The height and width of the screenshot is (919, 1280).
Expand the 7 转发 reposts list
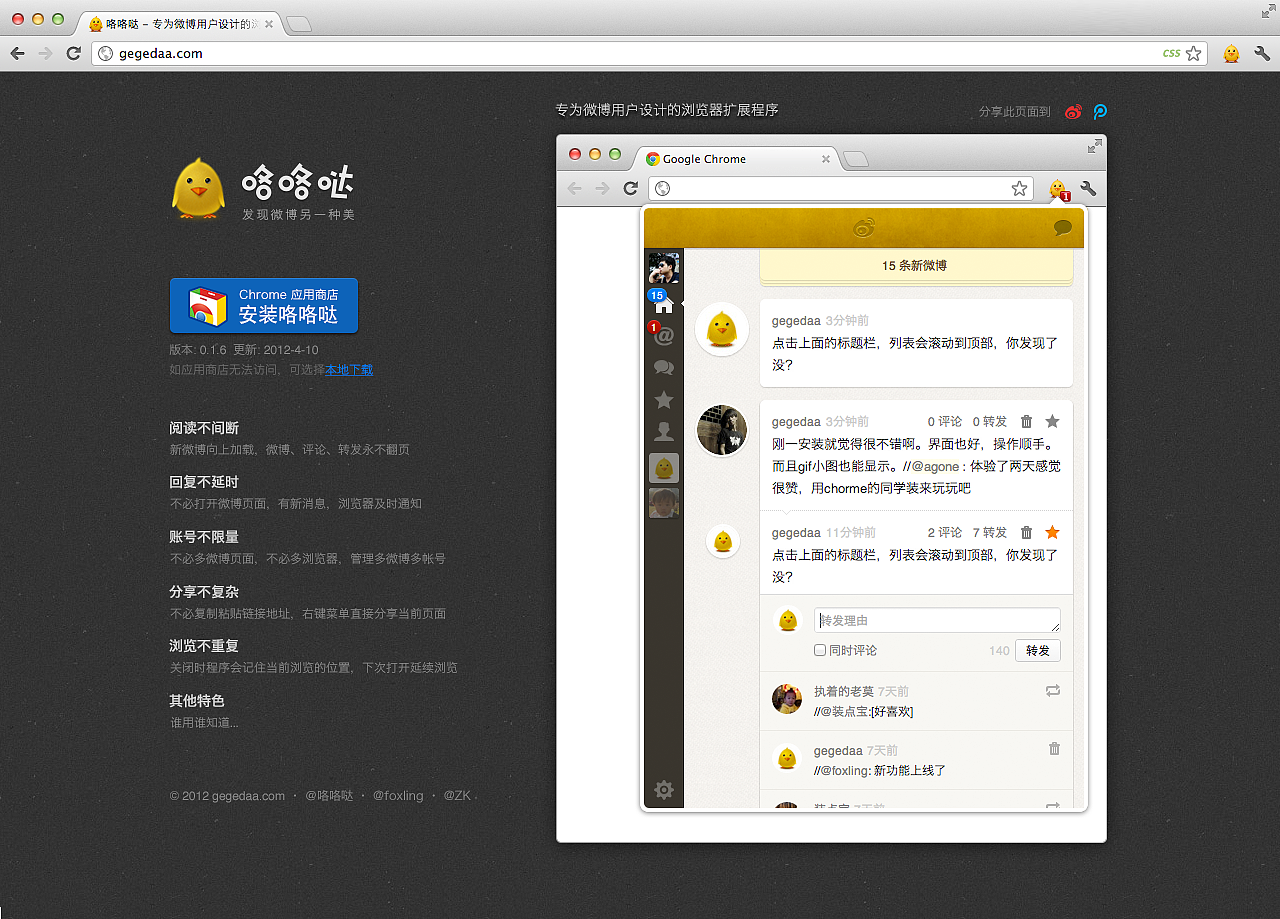pos(990,532)
